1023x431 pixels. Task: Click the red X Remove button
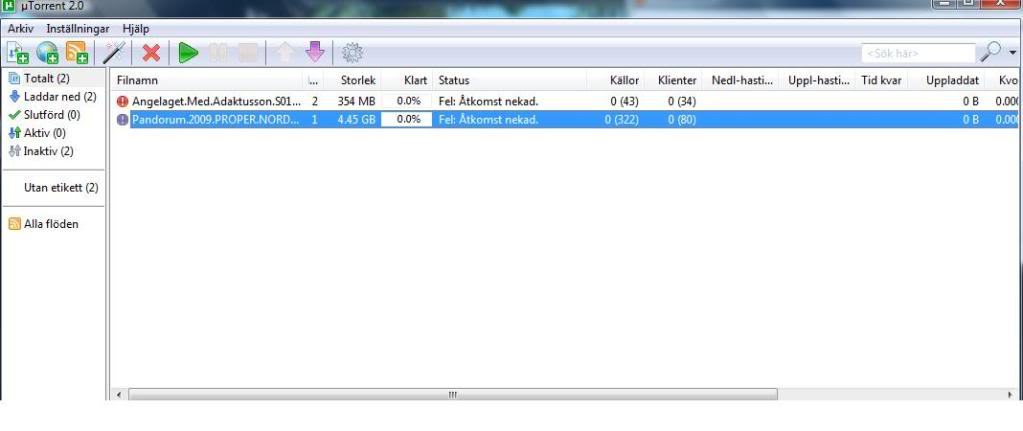pos(151,53)
